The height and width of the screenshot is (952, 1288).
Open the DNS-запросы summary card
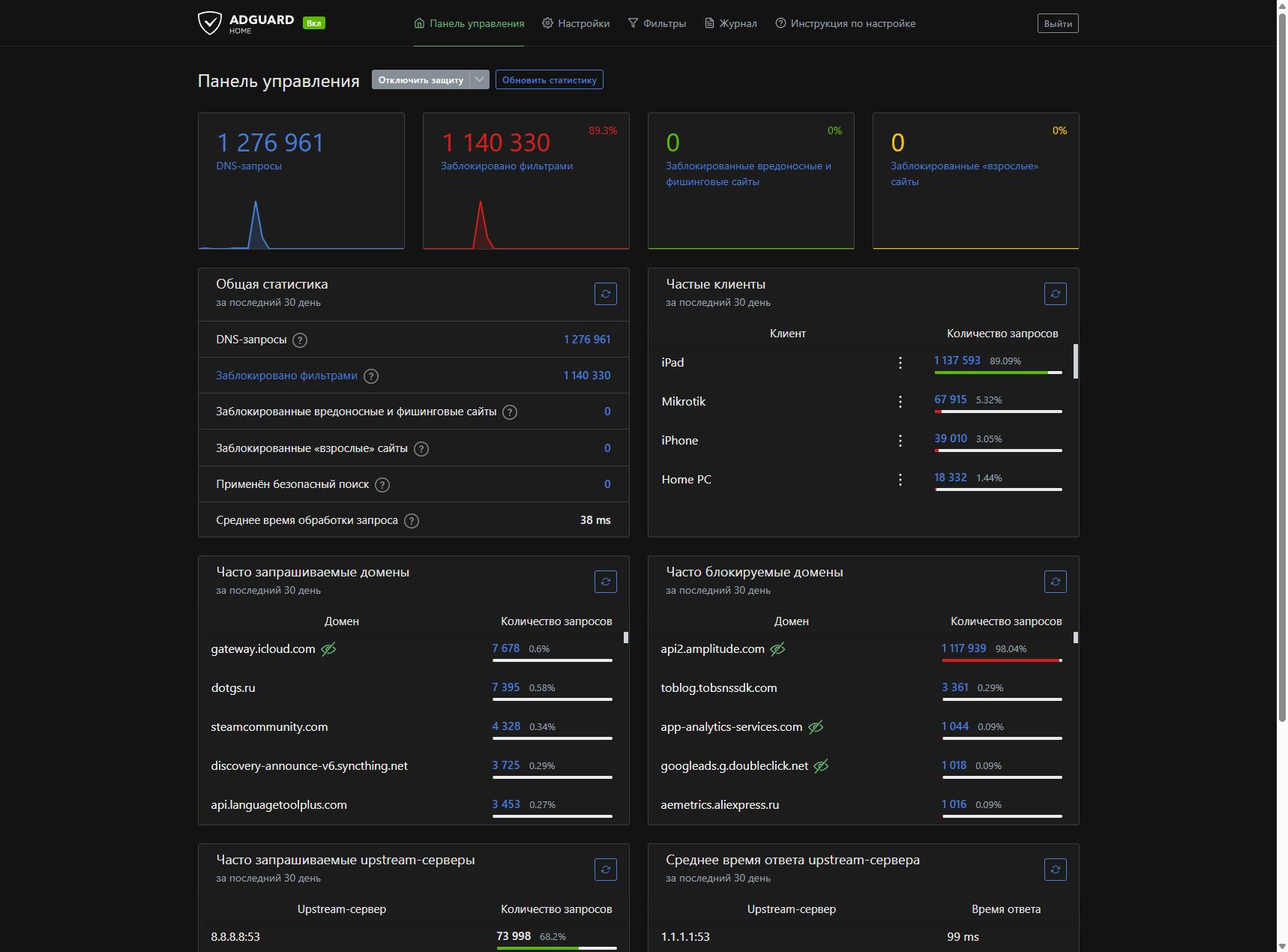(301, 181)
